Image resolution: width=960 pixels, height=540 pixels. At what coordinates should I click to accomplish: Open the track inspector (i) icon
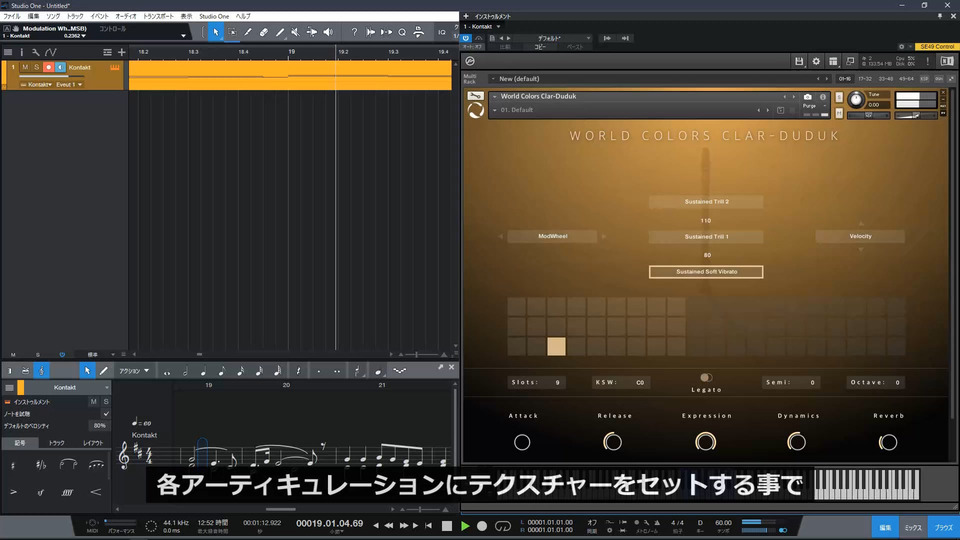[21, 52]
